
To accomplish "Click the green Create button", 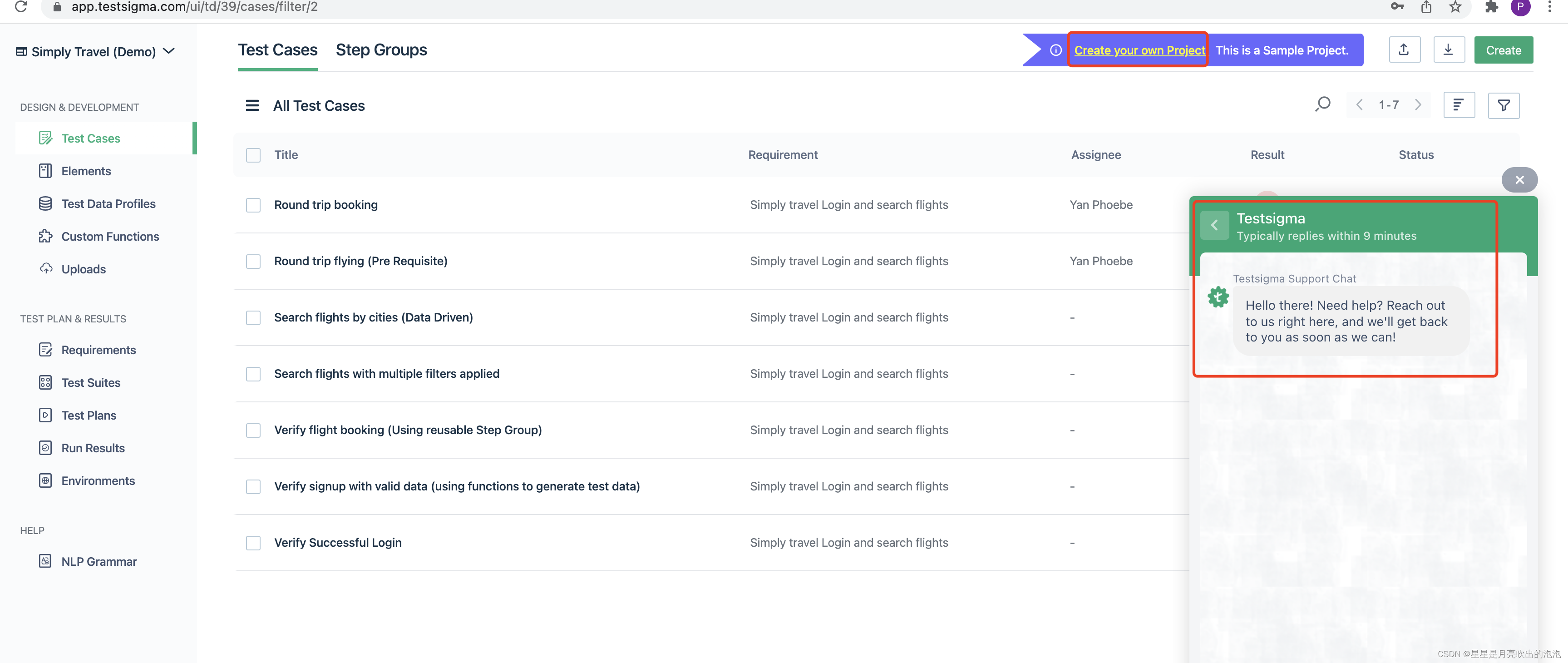I will point(1503,50).
